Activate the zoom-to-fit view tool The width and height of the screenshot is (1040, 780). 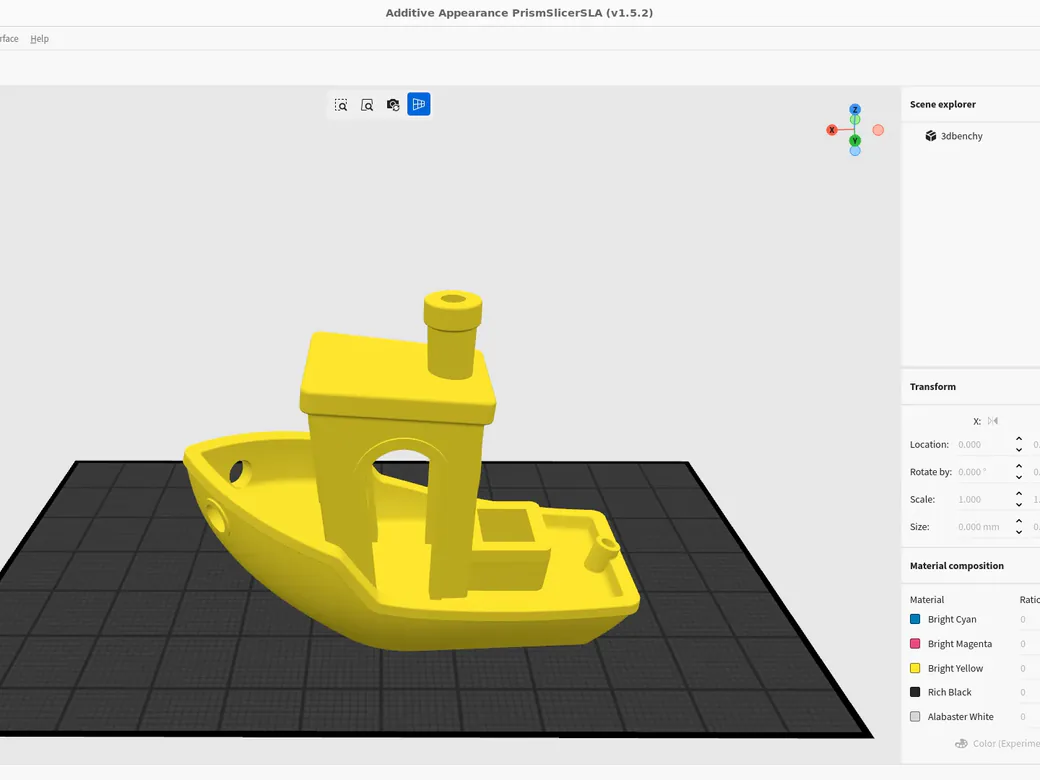click(367, 105)
